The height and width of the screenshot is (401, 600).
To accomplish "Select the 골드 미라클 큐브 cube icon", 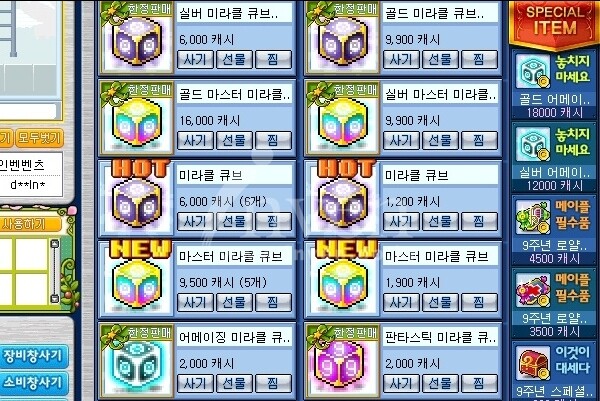I will [343, 41].
